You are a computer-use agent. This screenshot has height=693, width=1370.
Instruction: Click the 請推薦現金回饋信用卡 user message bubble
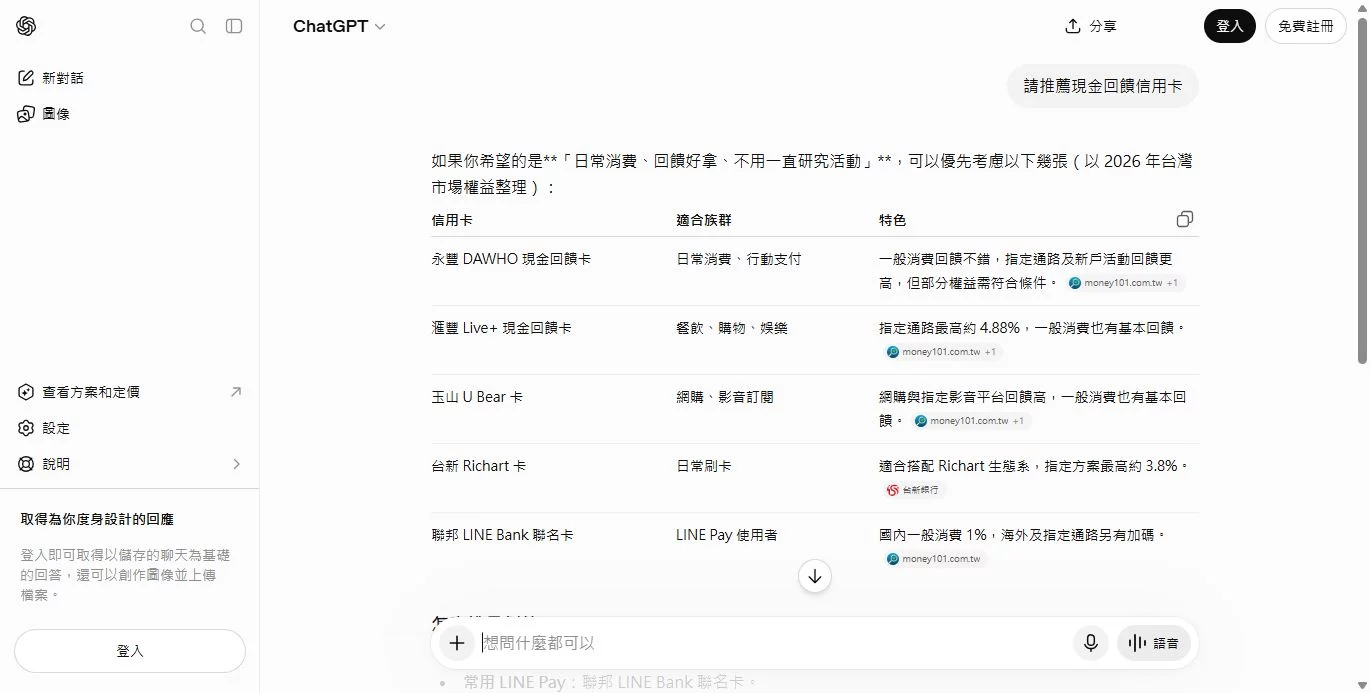click(1102, 86)
